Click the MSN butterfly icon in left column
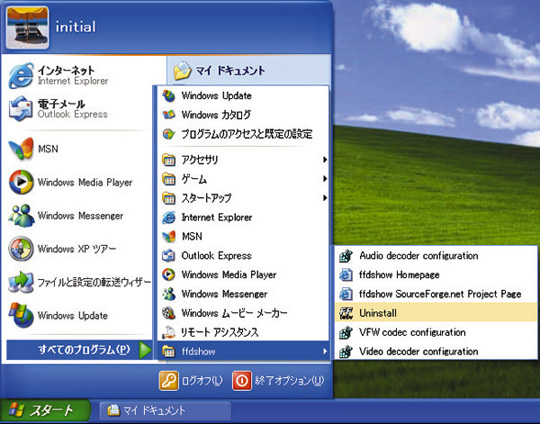Screen dimensions: 540x424 tap(21, 149)
